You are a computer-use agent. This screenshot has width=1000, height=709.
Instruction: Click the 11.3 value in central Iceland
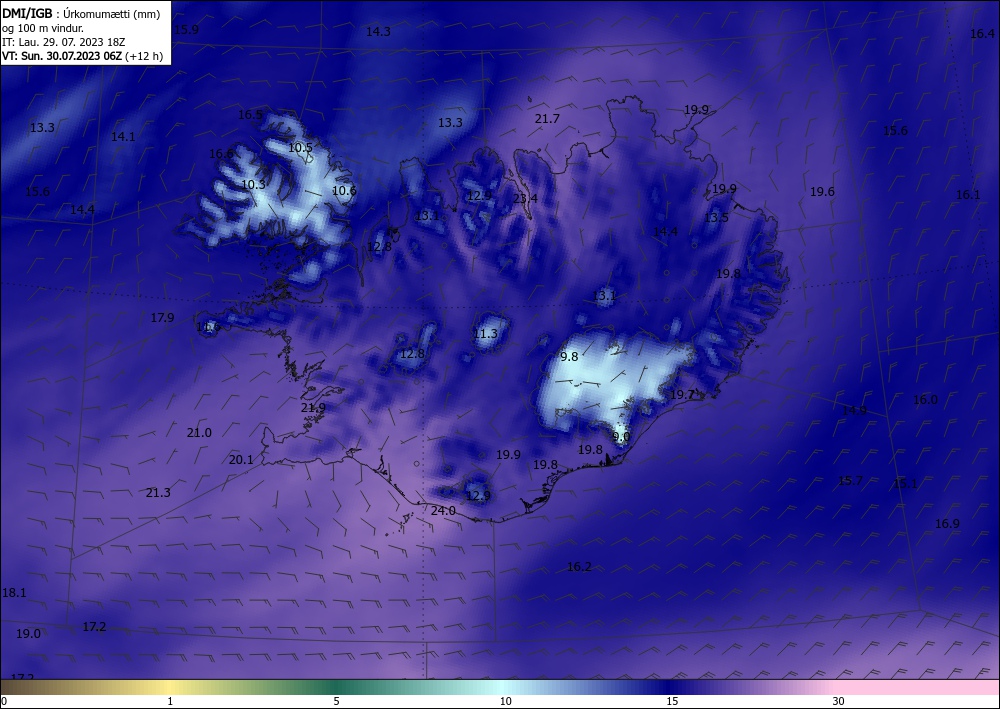click(485, 333)
